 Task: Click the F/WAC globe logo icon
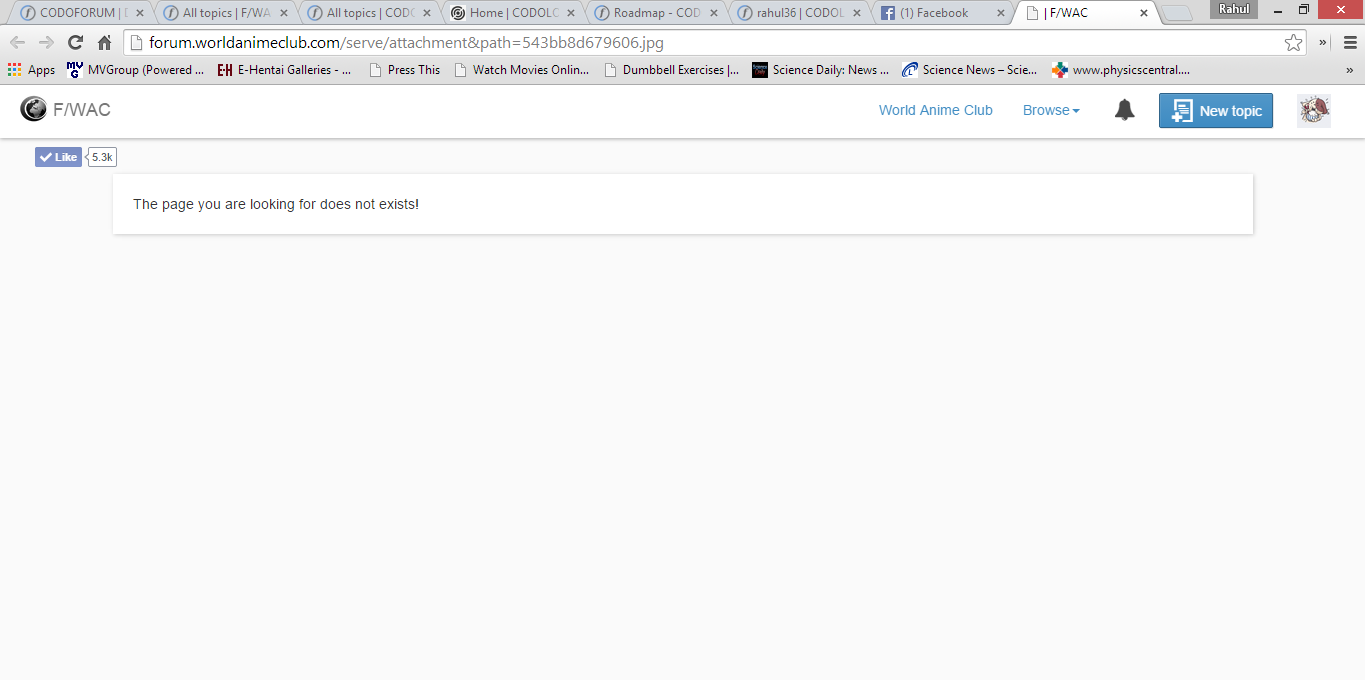click(33, 109)
